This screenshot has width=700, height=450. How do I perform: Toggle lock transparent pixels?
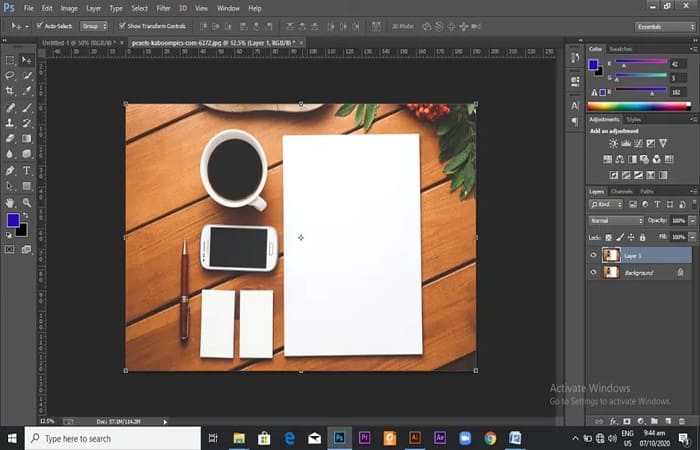pyautogui.click(x=608, y=238)
